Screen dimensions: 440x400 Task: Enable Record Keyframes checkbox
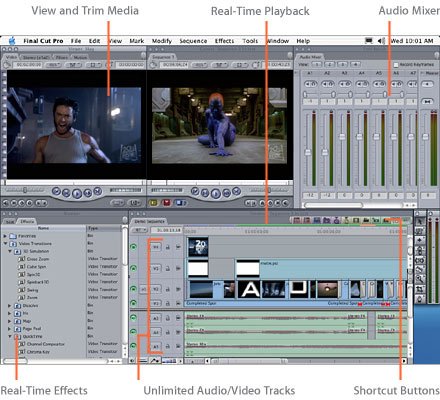click(x=396, y=65)
